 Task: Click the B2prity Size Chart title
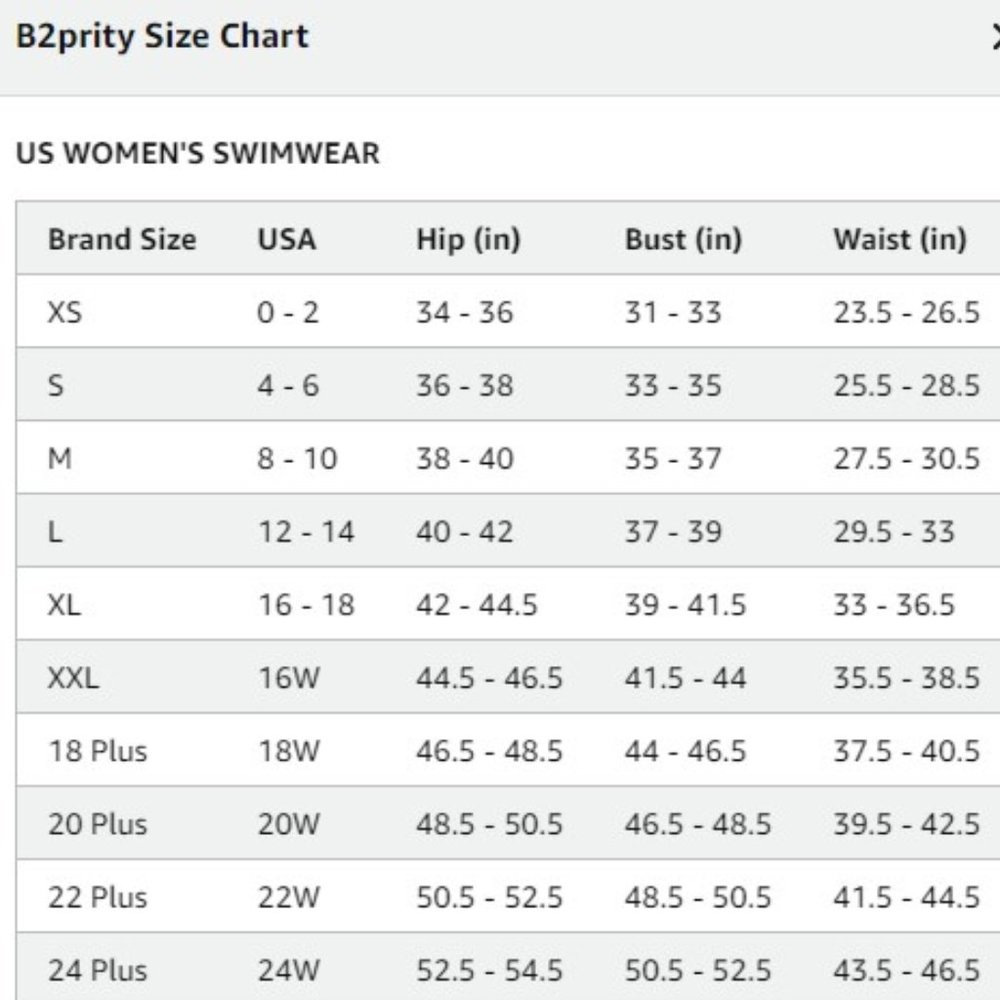[x=162, y=36]
